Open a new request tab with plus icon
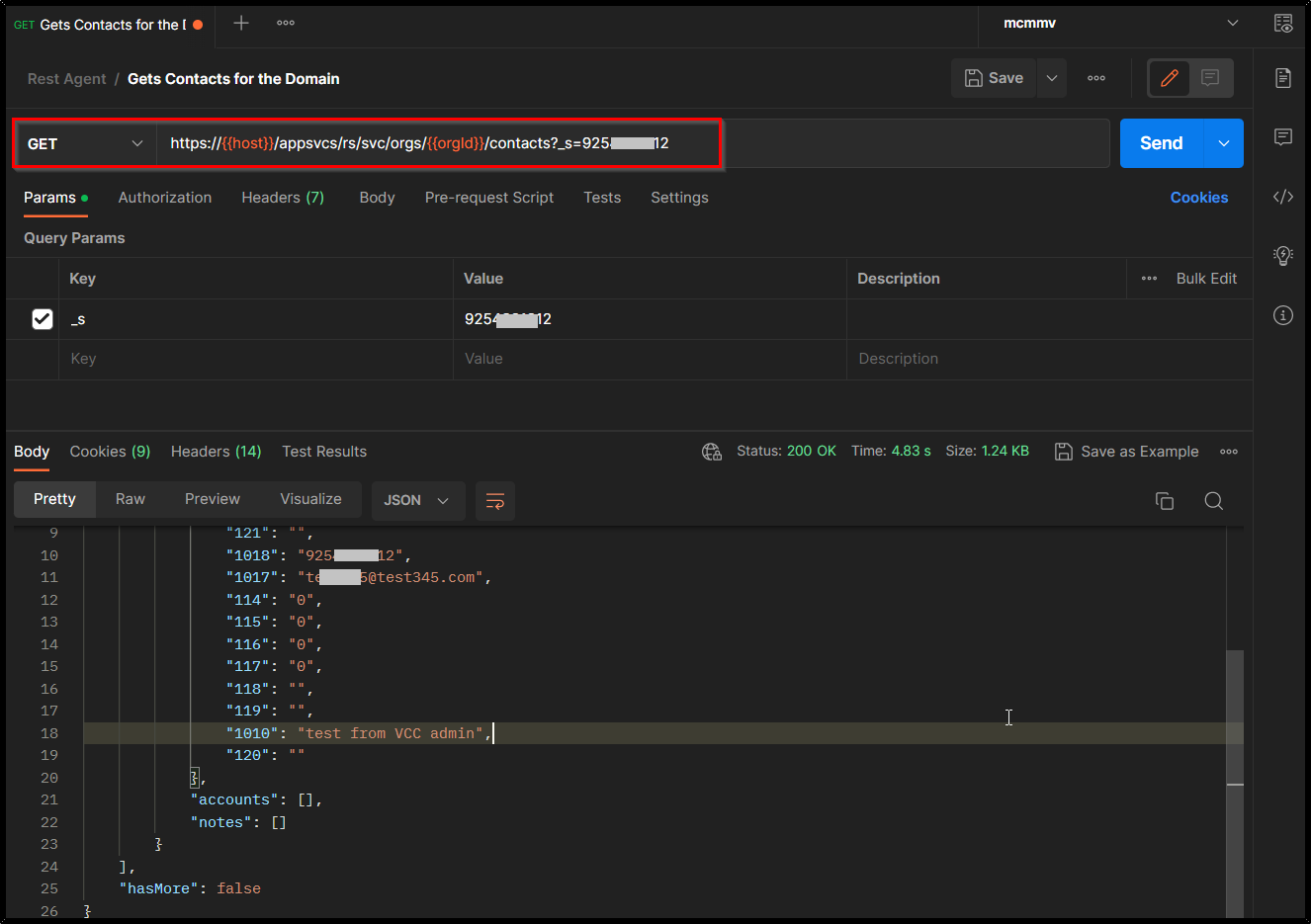The image size is (1311, 924). 241,23
